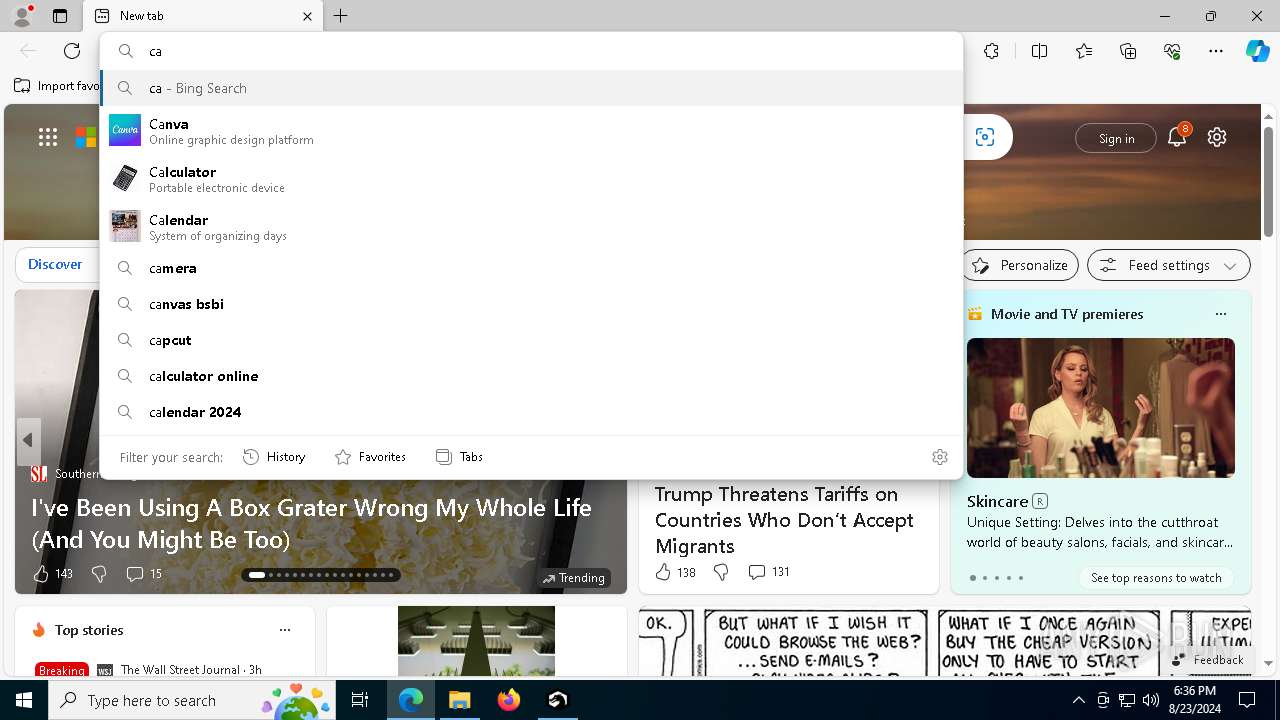Select 'calendar 2024' suggestion
1280x720 pixels.
tap(532, 412)
